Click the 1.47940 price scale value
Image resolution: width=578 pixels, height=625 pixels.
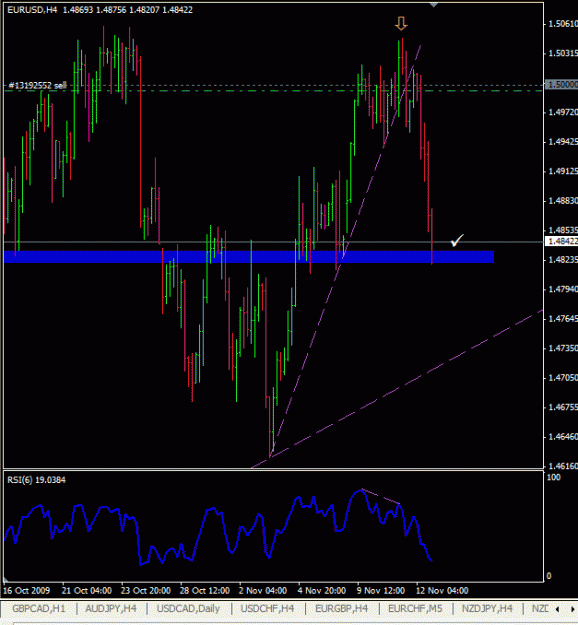pos(563,289)
